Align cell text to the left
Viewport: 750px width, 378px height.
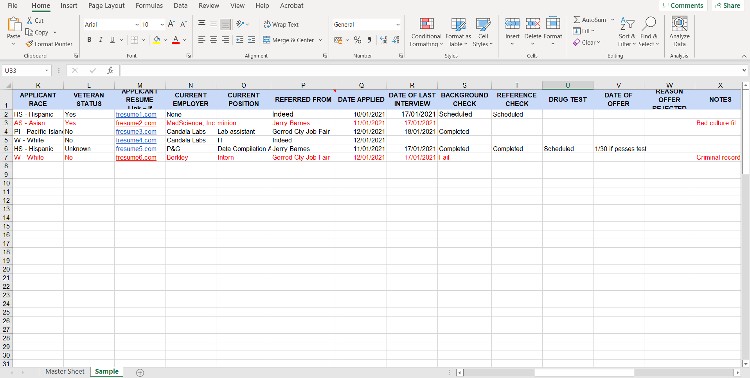[x=202, y=40]
